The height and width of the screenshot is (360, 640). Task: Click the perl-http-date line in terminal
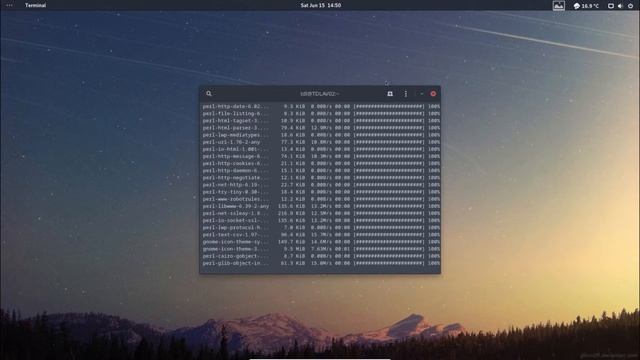click(321, 107)
